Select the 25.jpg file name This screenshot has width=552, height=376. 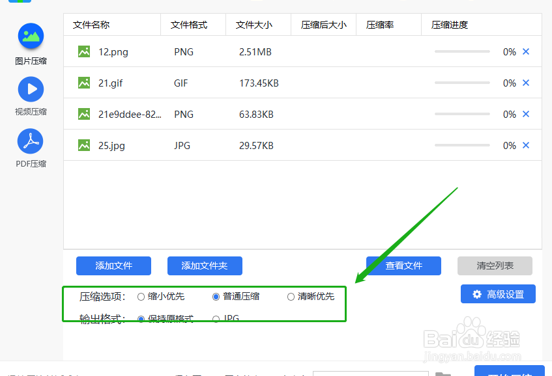[111, 146]
